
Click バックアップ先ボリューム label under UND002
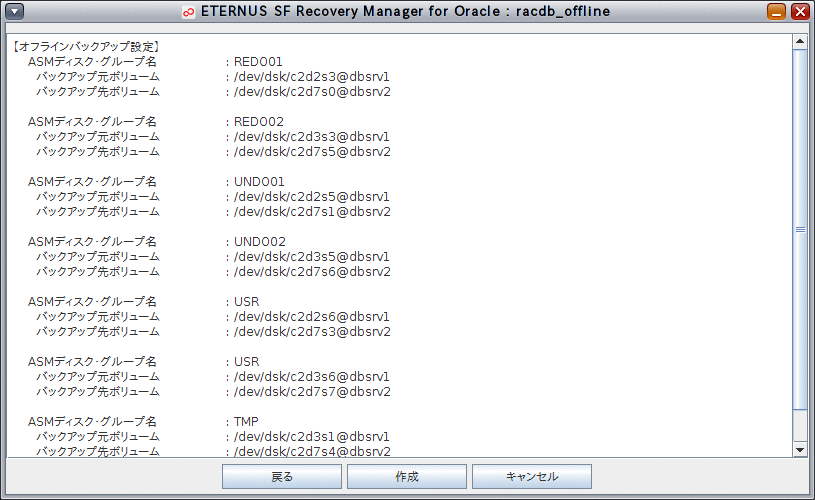[98, 272]
